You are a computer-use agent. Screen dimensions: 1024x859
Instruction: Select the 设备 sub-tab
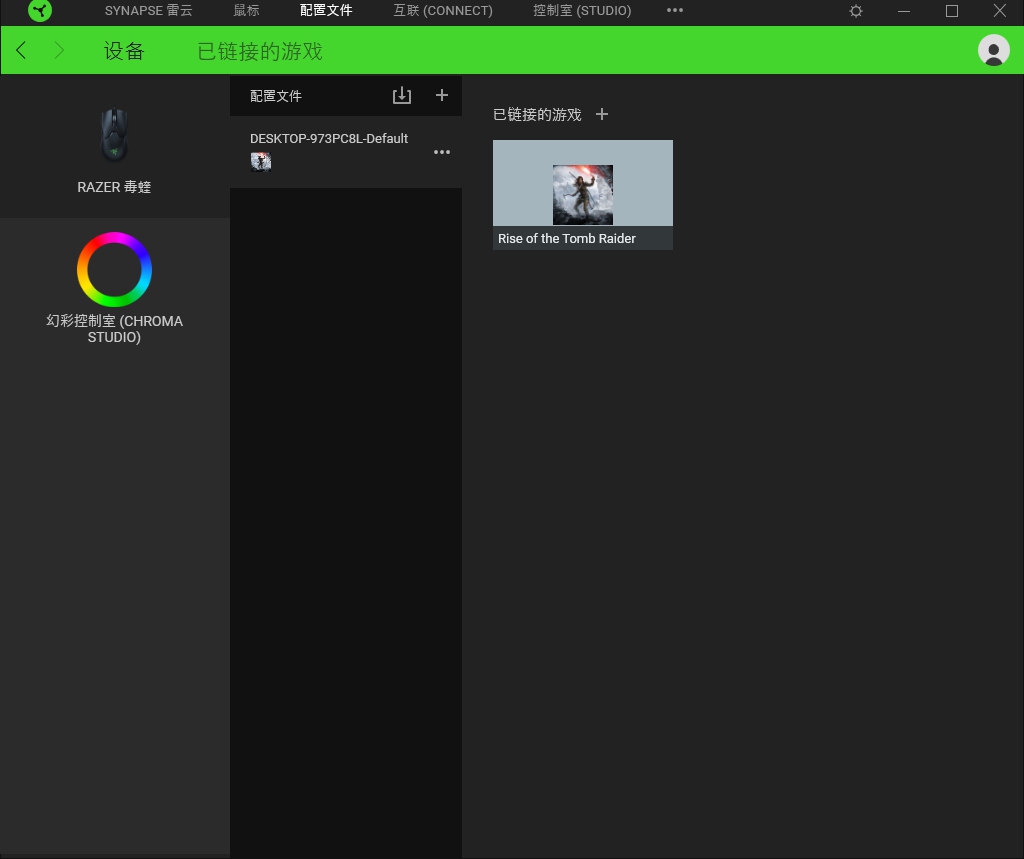pos(124,51)
